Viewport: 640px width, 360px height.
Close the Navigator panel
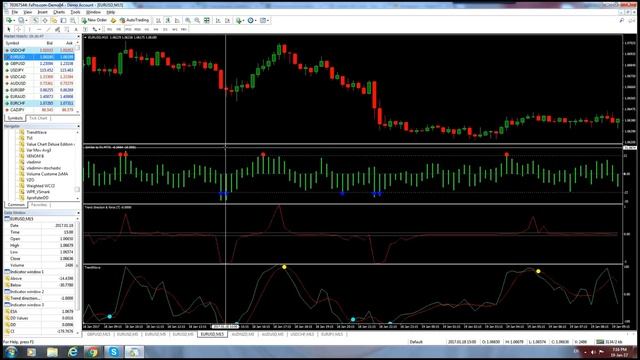click(78, 127)
